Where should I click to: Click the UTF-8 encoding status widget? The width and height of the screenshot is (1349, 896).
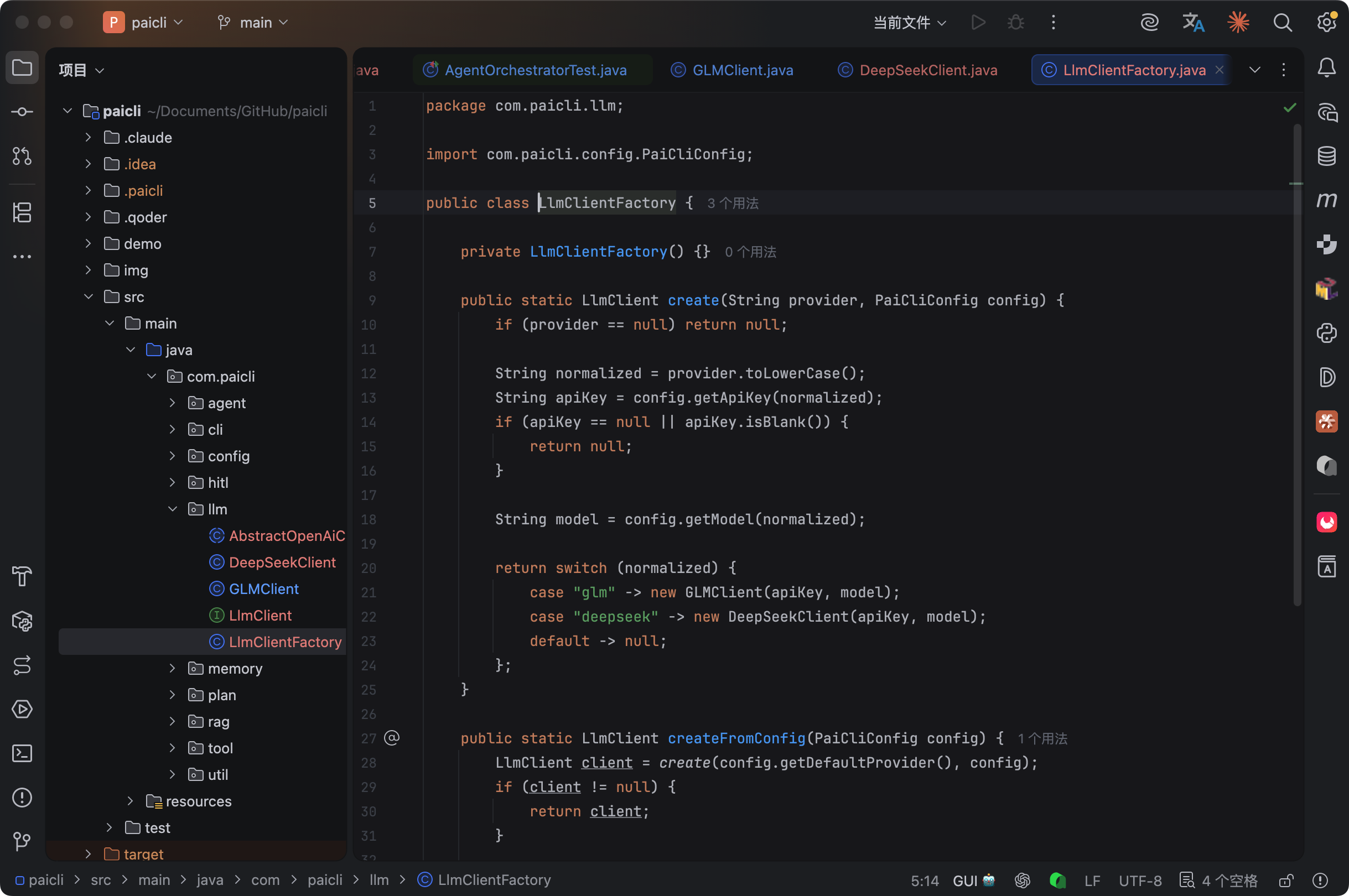tap(1140, 881)
